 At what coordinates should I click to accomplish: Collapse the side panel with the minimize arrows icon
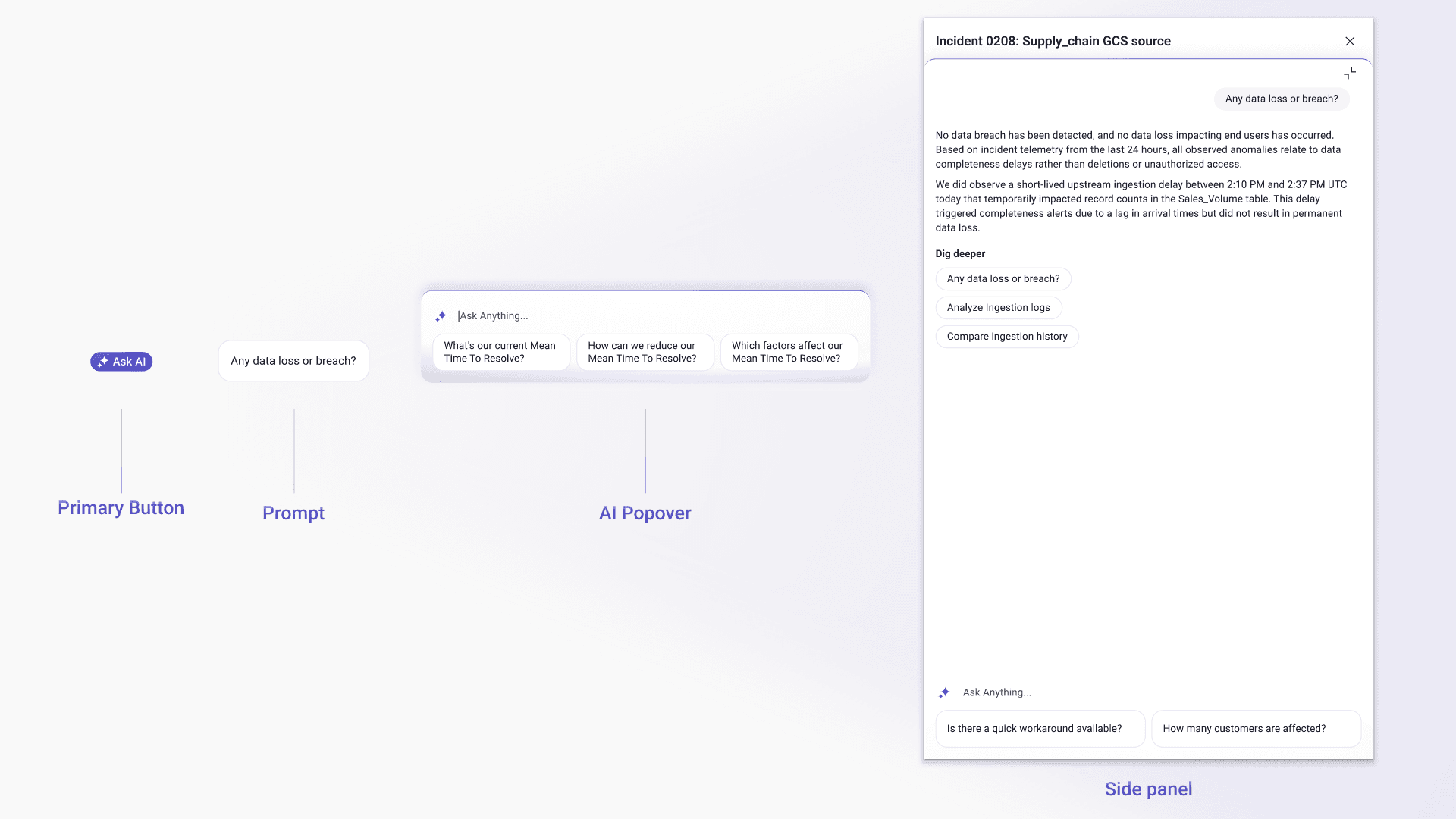1350,74
